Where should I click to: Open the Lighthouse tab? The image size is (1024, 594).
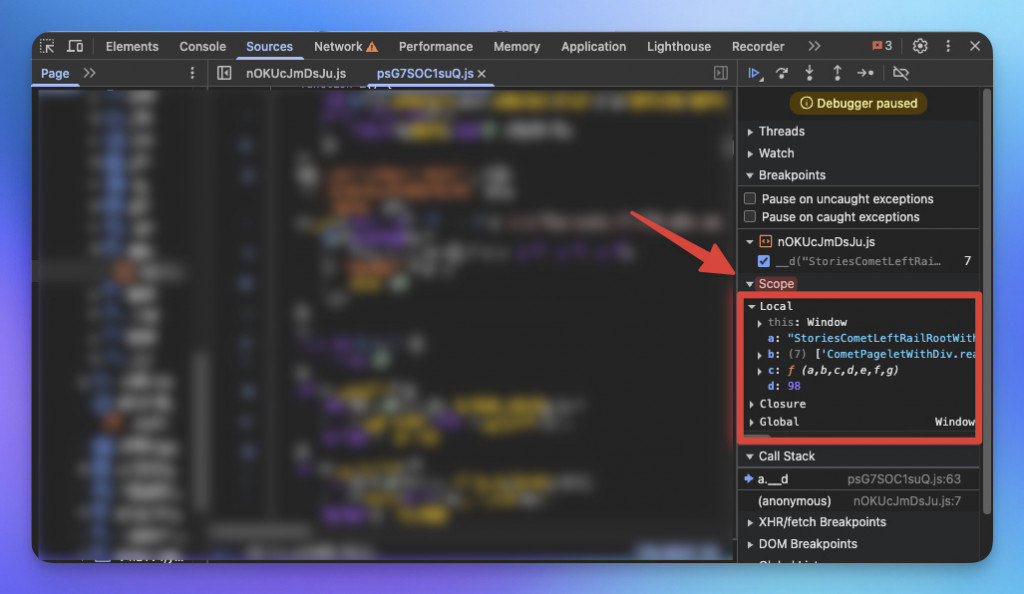coord(679,46)
